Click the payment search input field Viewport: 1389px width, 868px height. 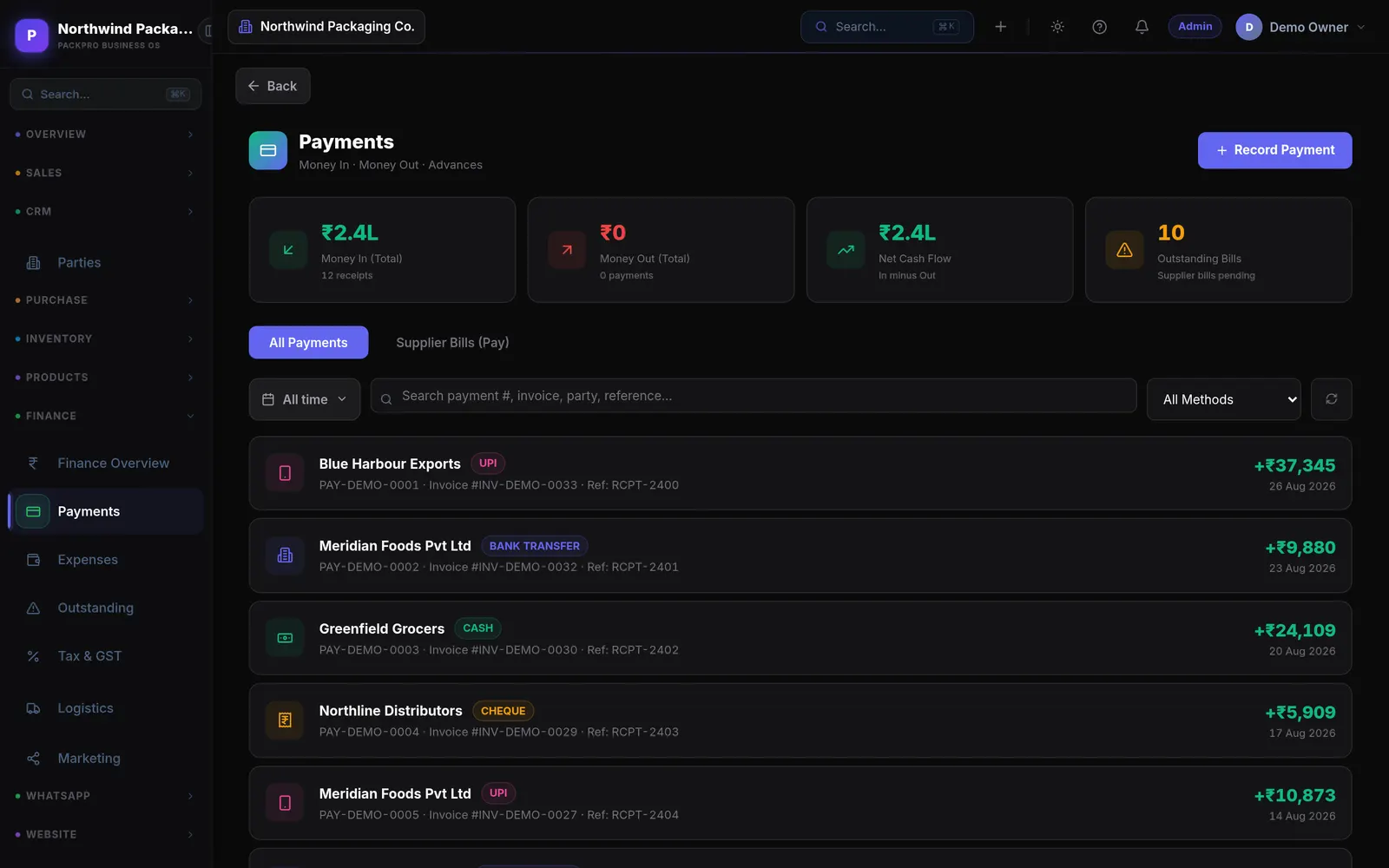[754, 396]
